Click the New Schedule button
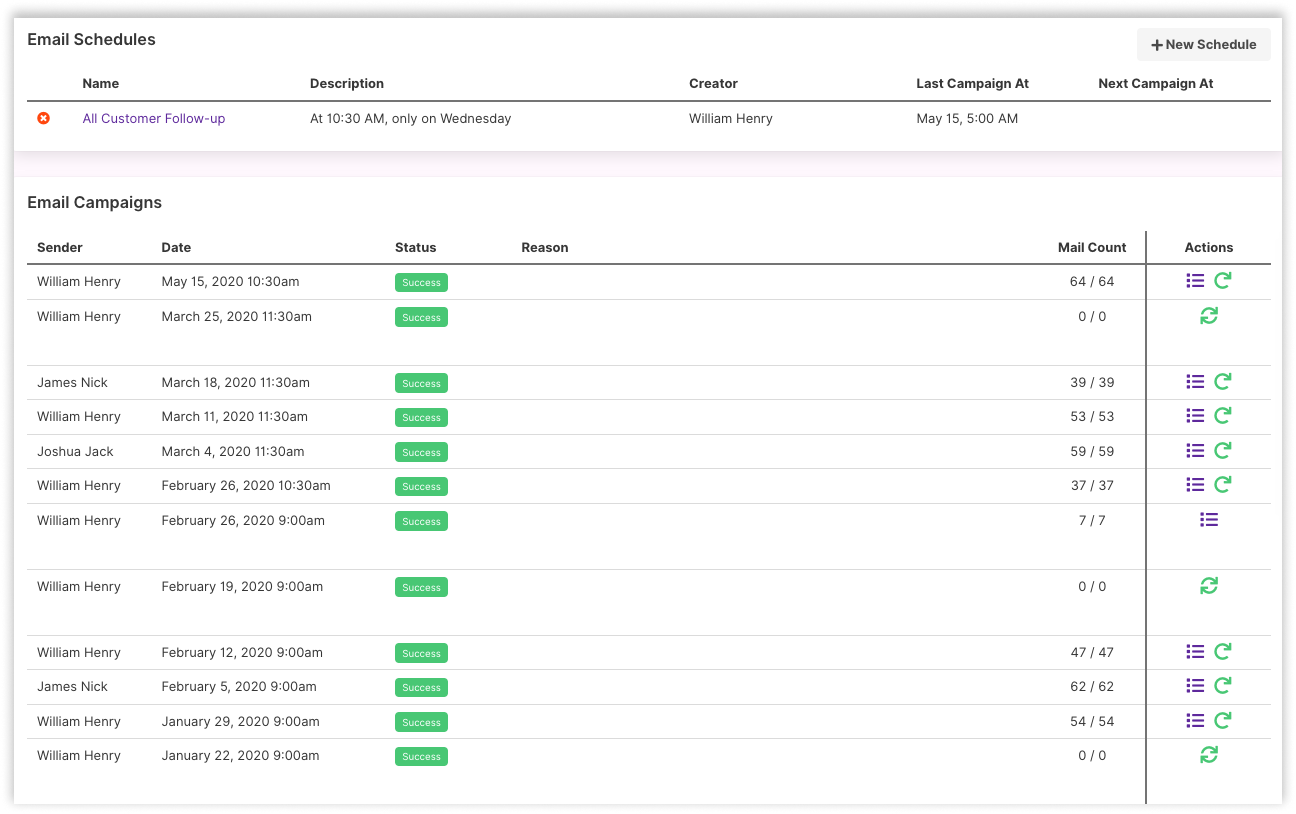Viewport: 1296px width, 814px height. (1203, 45)
